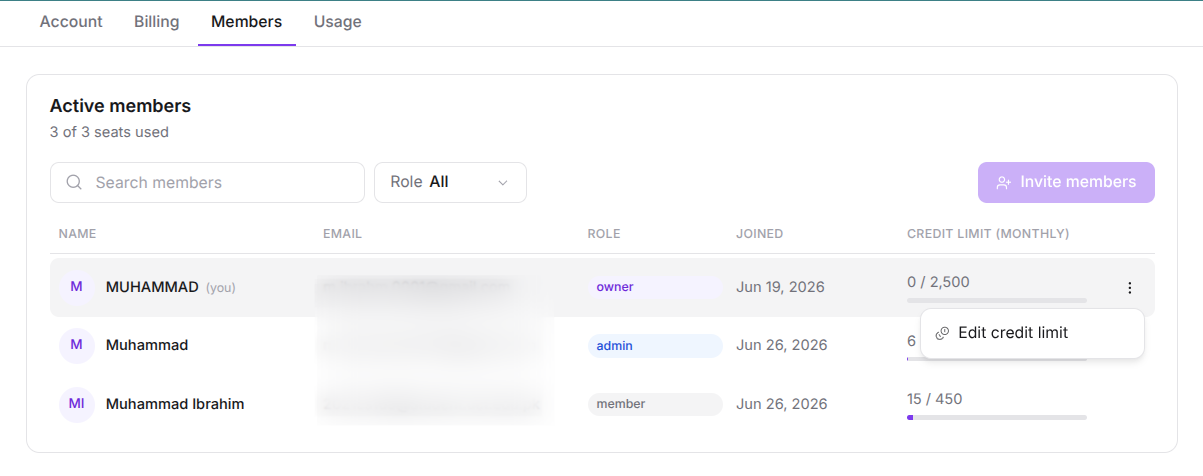Image resolution: width=1203 pixels, height=476 pixels.
Task: Click the link icon beside Edit credit limit
Action: [942, 333]
